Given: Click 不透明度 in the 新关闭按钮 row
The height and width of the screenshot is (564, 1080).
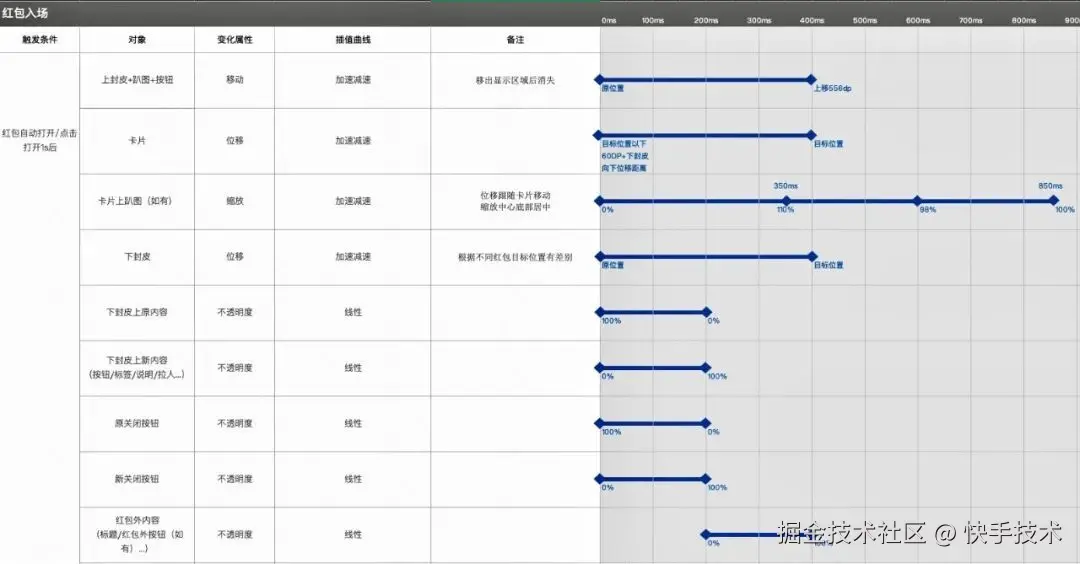Looking at the screenshot, I should (235, 479).
